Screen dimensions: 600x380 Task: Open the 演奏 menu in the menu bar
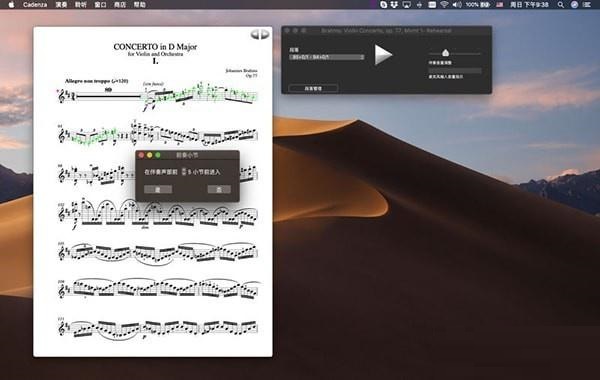coord(61,5)
